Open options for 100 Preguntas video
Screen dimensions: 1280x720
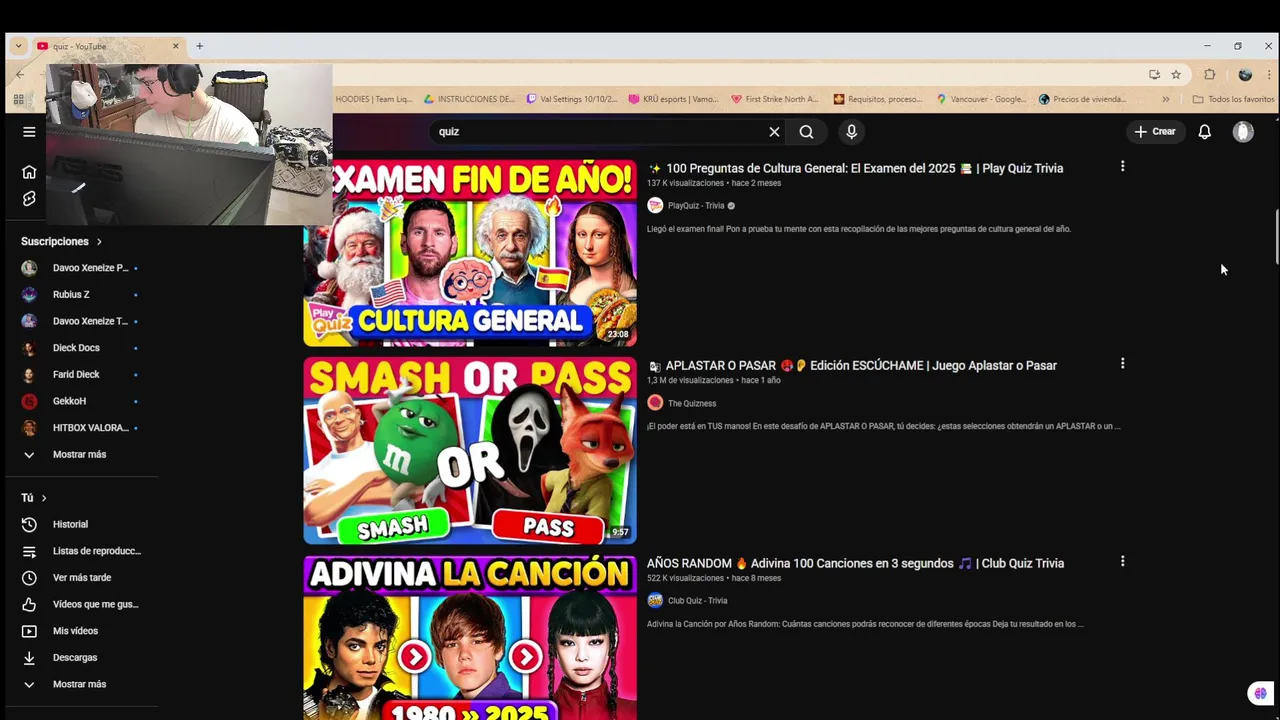click(x=1122, y=167)
